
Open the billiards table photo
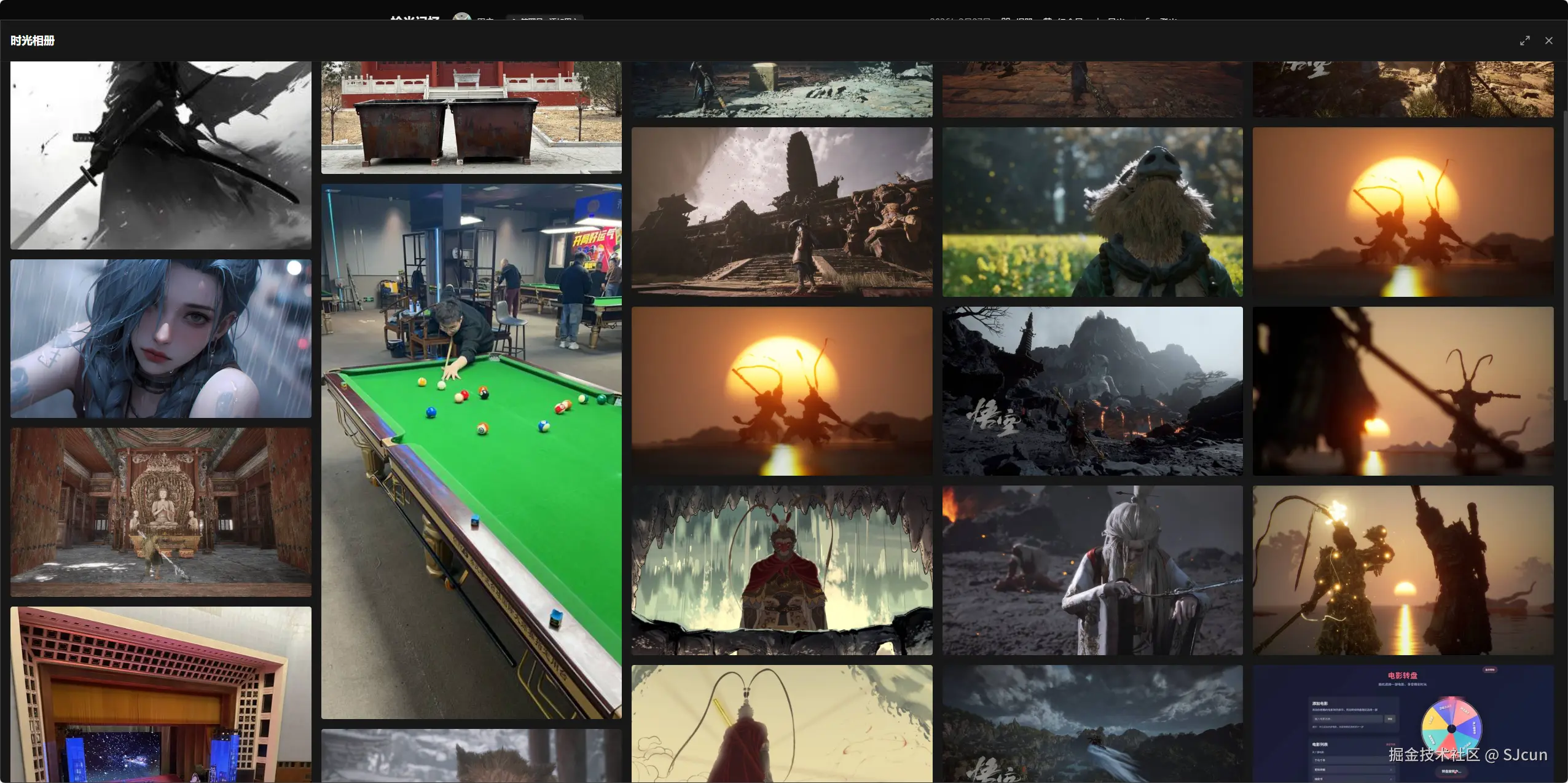pyautogui.click(x=471, y=451)
